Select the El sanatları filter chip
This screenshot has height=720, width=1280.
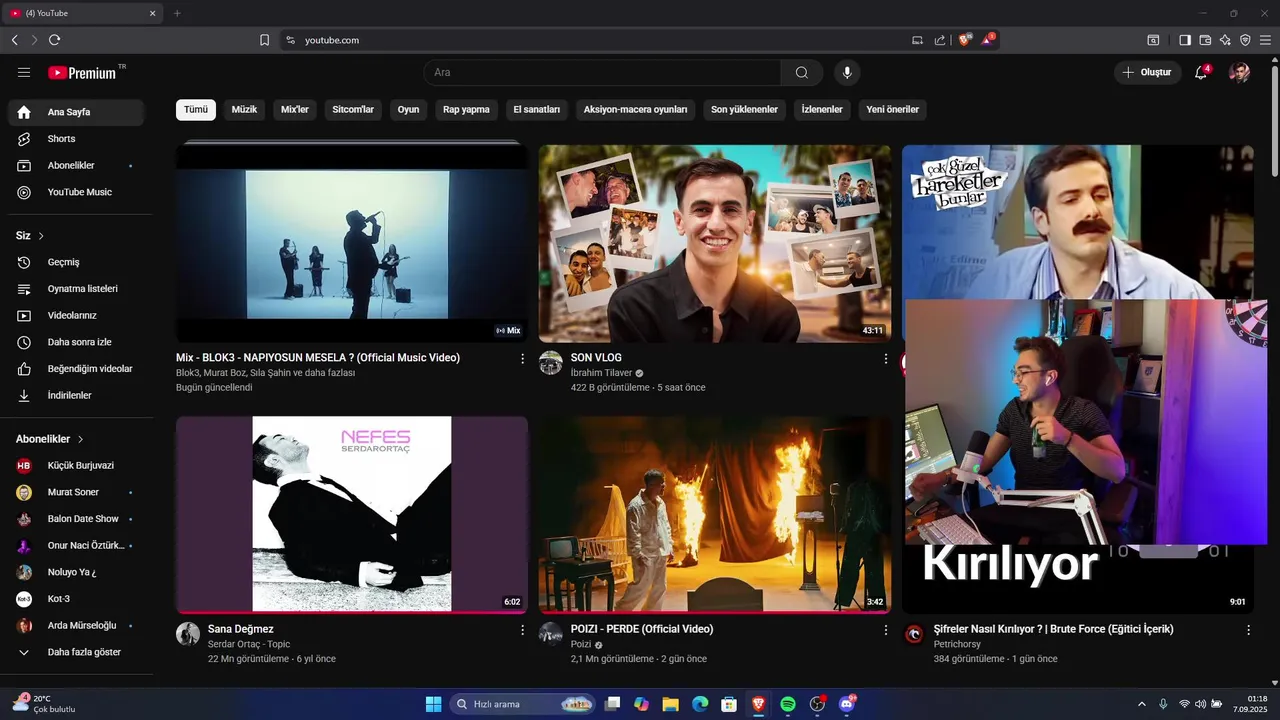[537, 110]
